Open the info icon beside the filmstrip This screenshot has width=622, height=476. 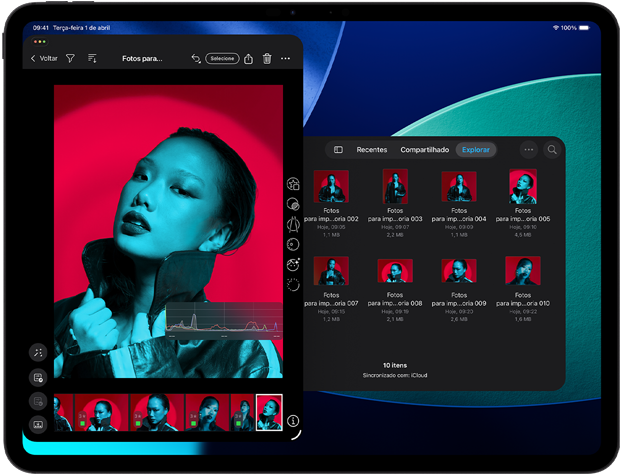click(x=293, y=421)
